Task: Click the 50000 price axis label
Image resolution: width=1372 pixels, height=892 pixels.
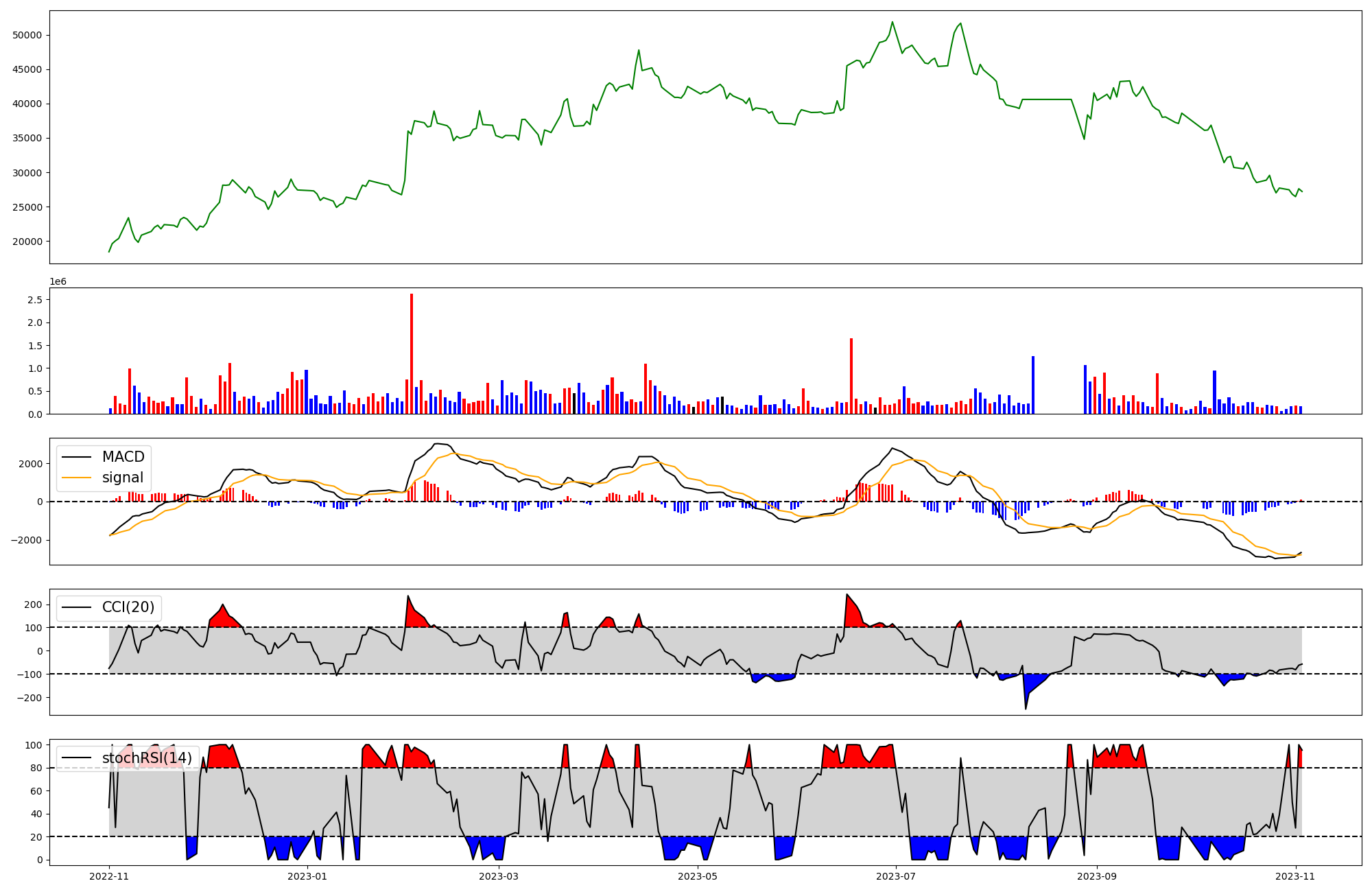Action: (x=27, y=35)
